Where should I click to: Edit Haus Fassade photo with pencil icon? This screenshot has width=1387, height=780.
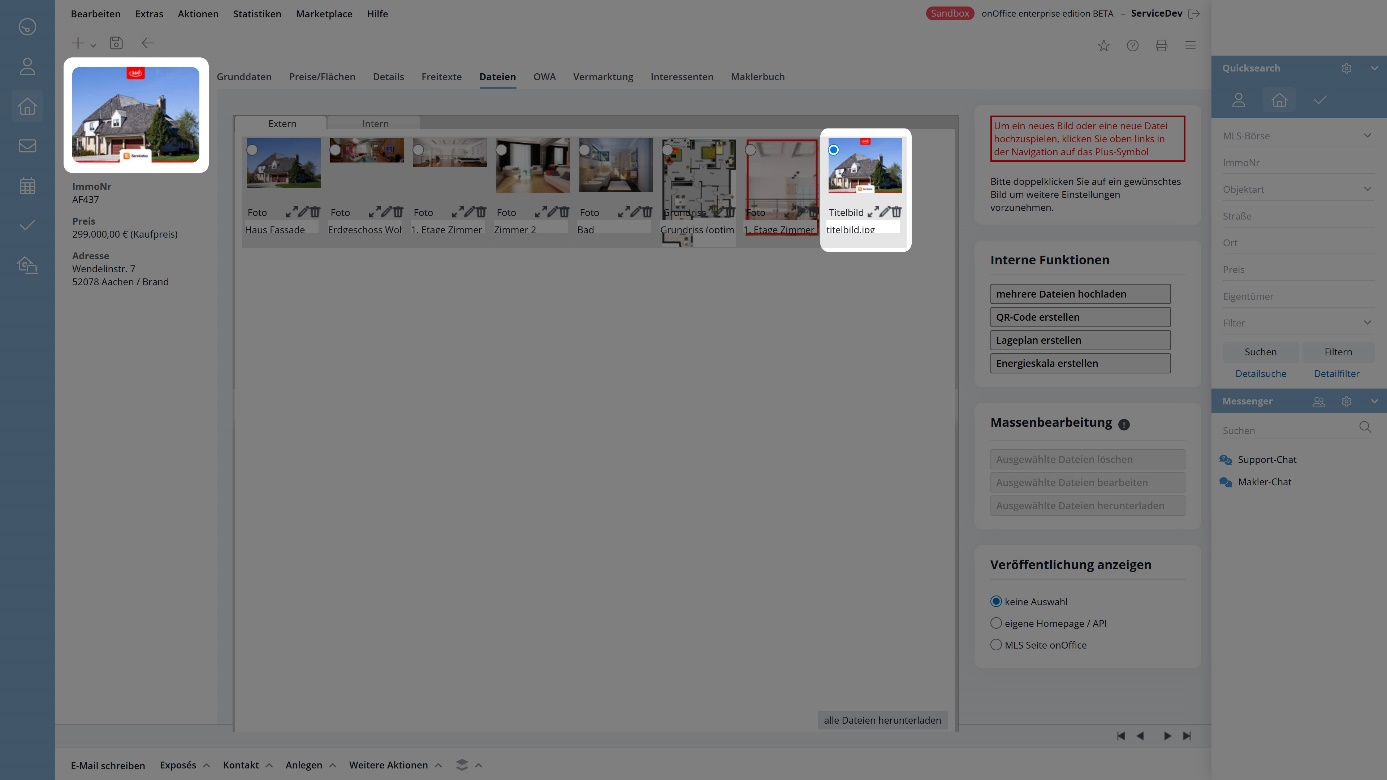[x=303, y=212]
